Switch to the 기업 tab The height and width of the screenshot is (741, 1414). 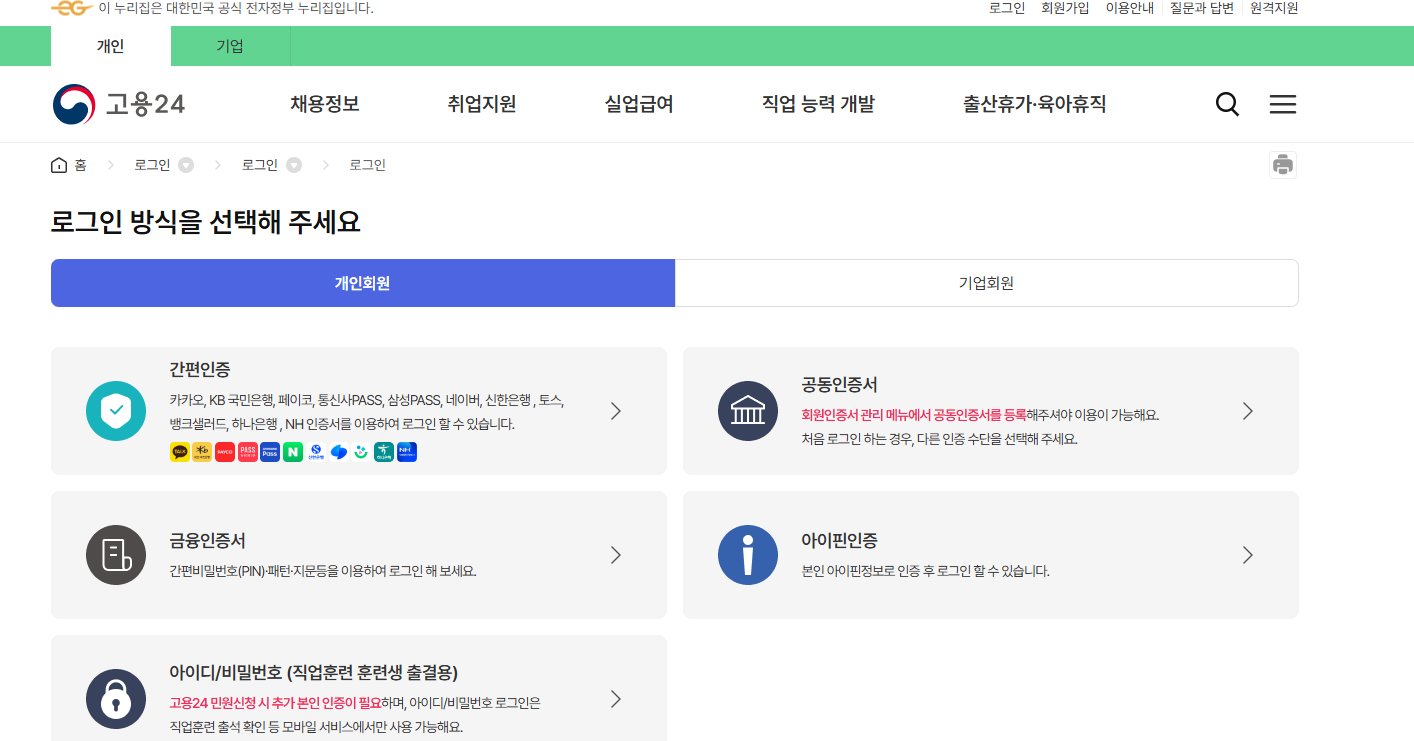click(x=230, y=45)
